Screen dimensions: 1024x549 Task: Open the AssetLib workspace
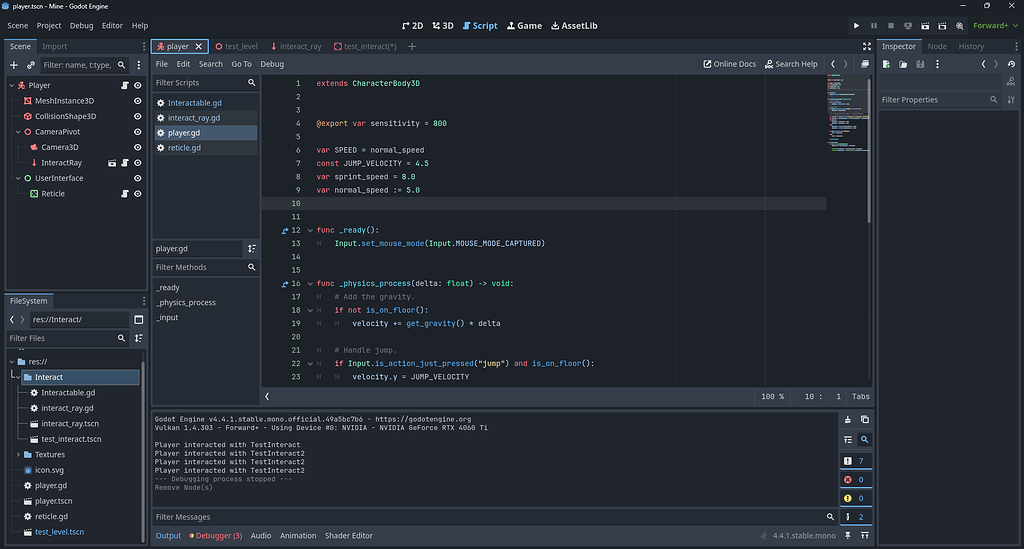[574, 25]
